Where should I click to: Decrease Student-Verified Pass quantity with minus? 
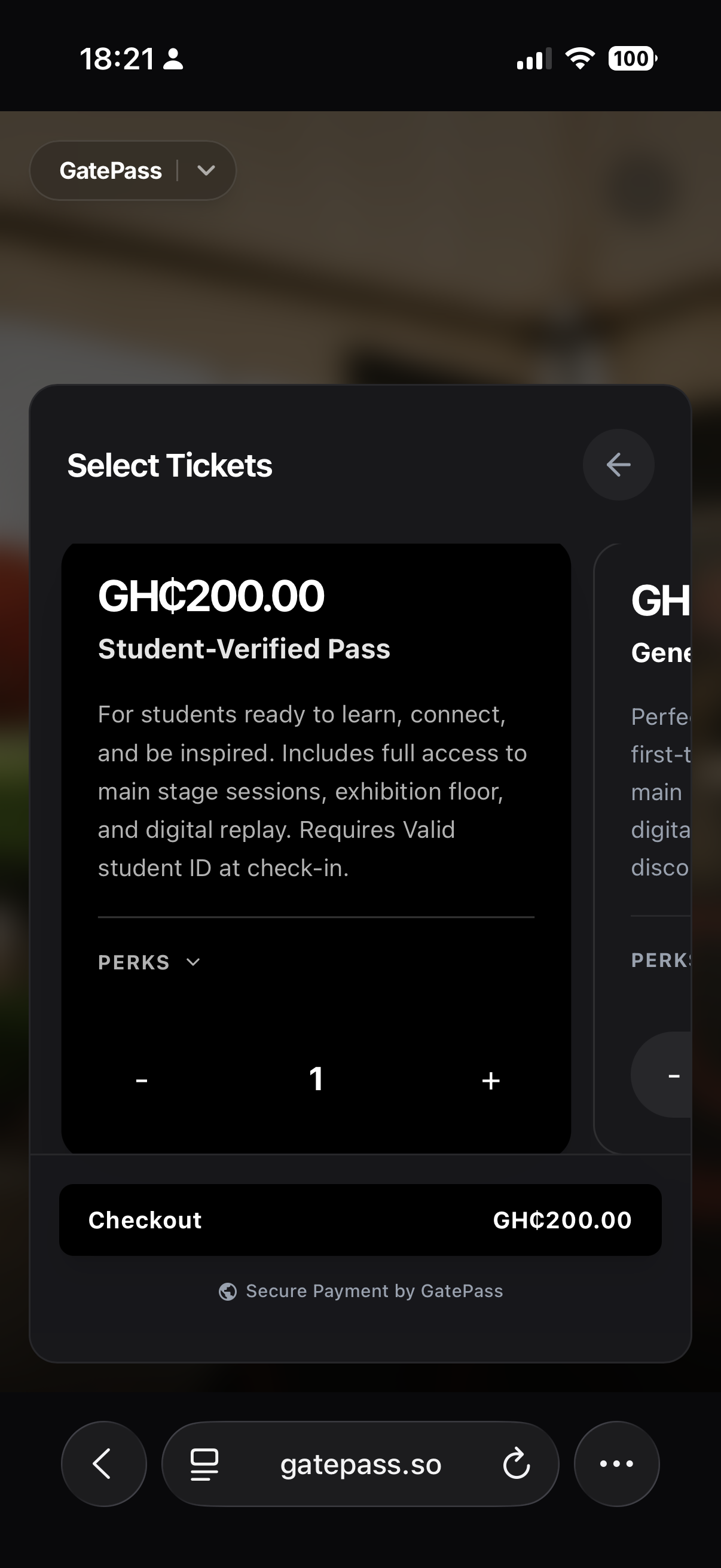[x=142, y=1081]
